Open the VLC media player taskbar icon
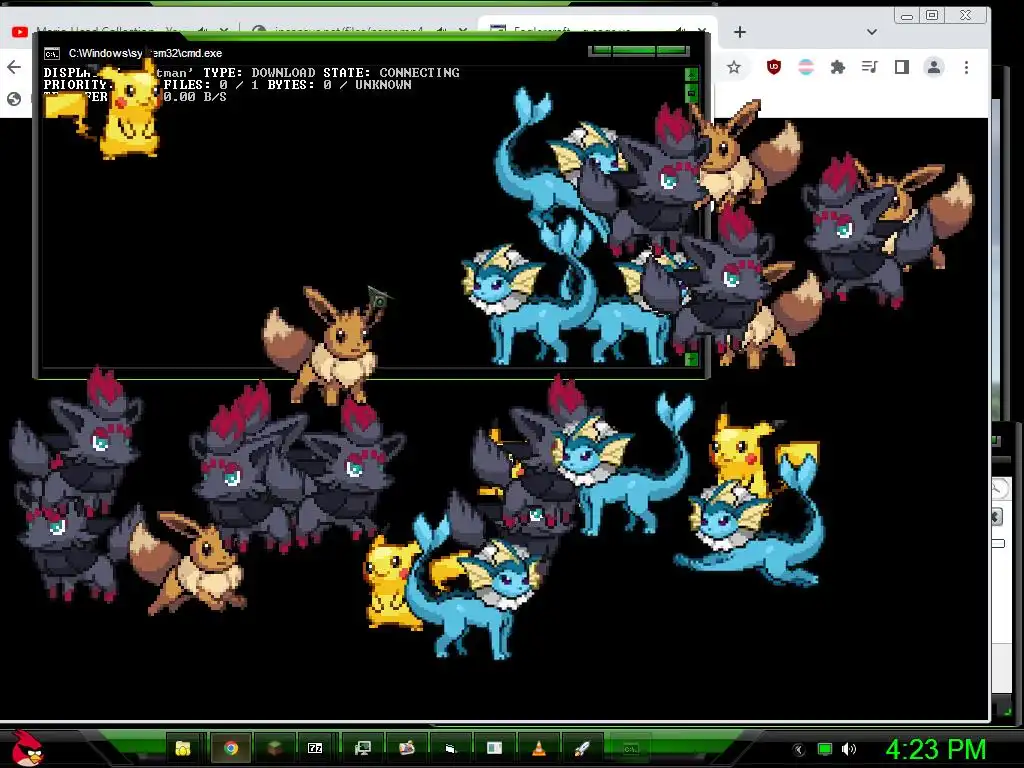 tap(539, 748)
